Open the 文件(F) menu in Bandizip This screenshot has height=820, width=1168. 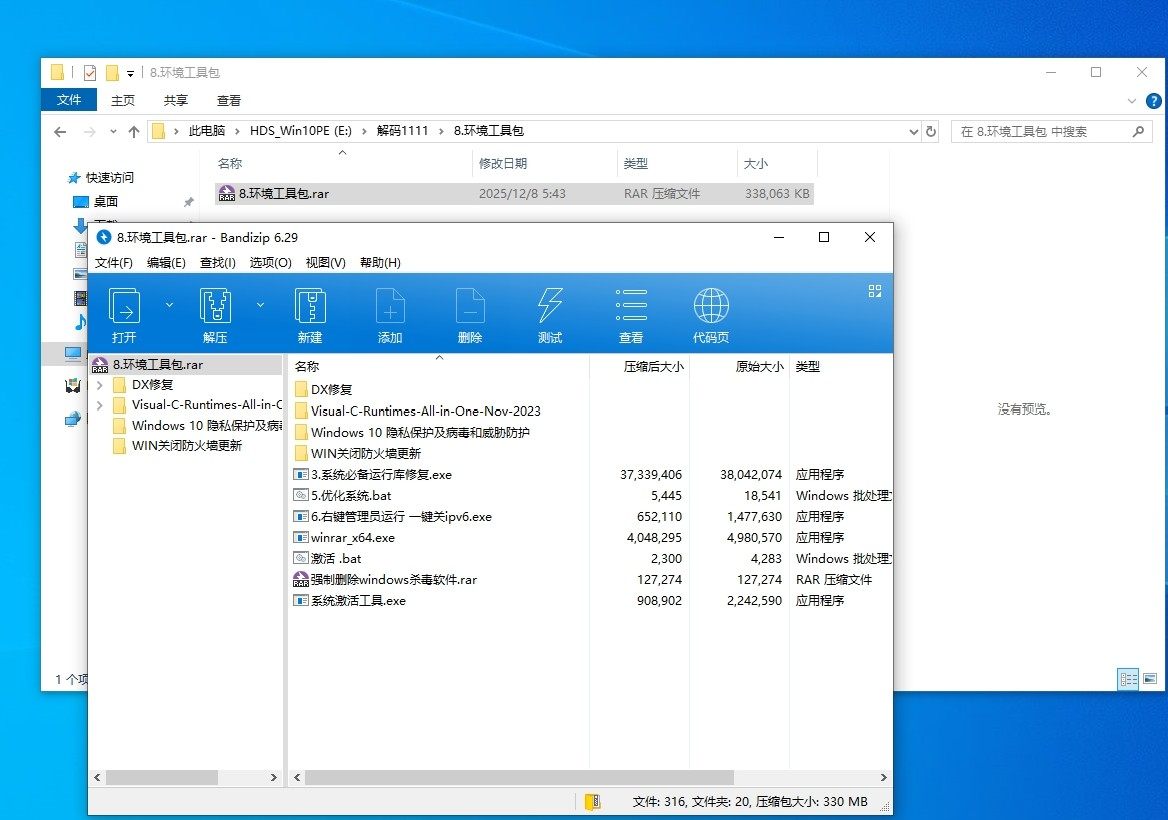pyautogui.click(x=114, y=262)
